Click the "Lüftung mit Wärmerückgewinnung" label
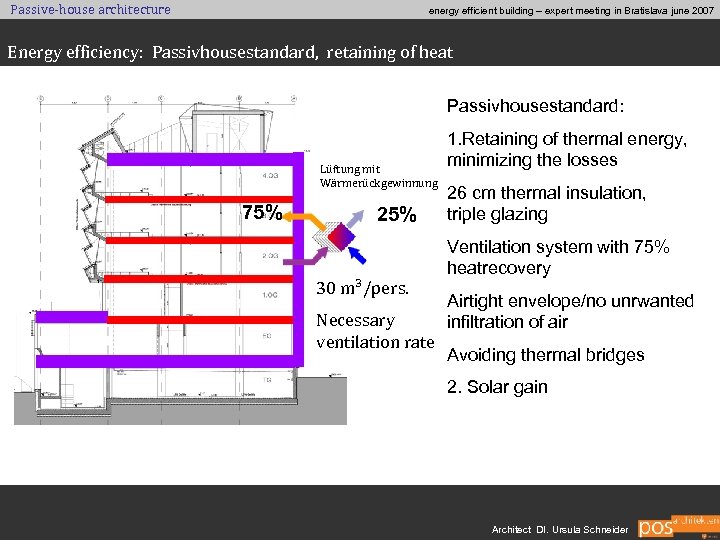 point(379,176)
